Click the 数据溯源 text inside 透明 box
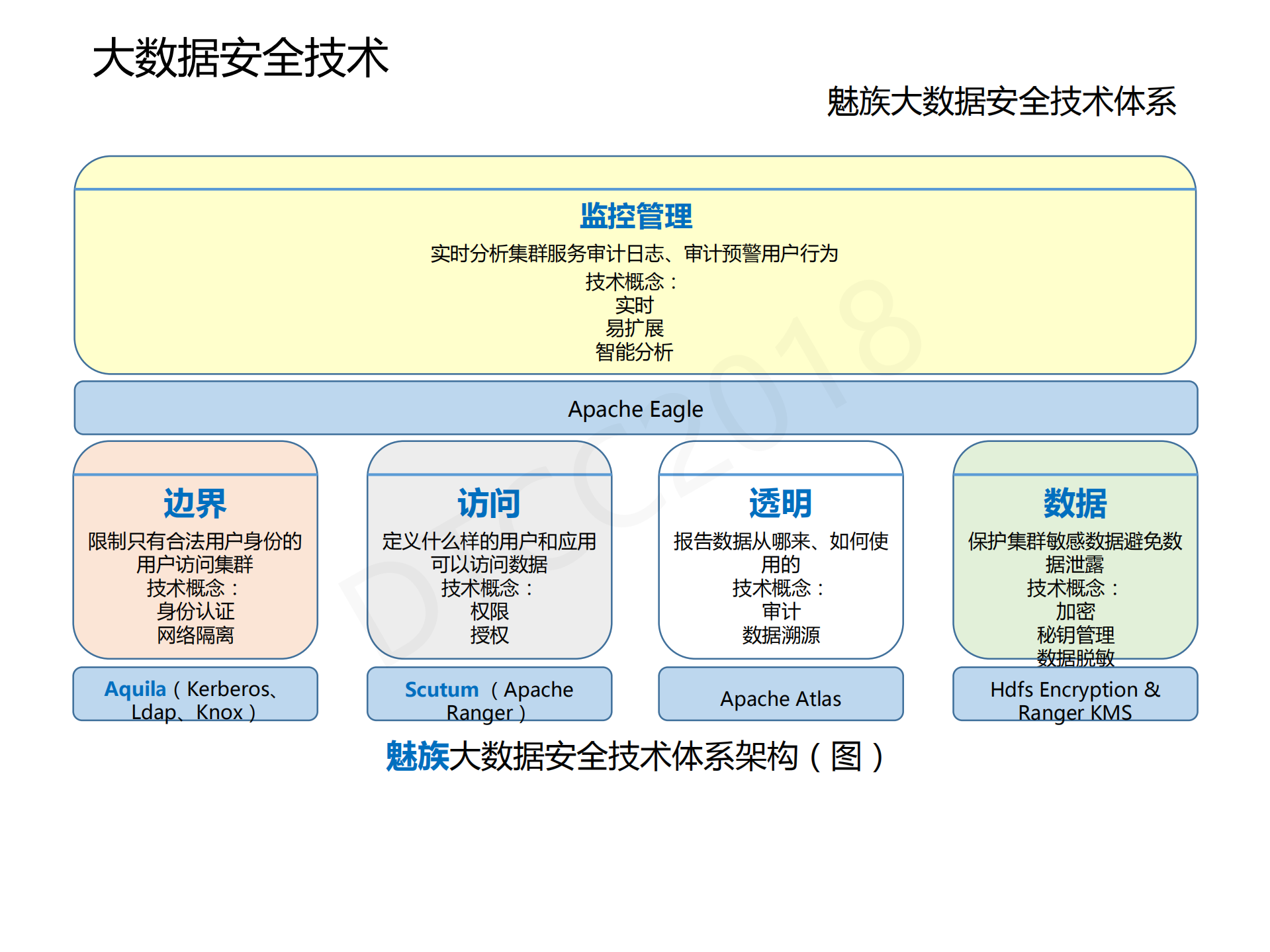1270x952 pixels. 780,636
